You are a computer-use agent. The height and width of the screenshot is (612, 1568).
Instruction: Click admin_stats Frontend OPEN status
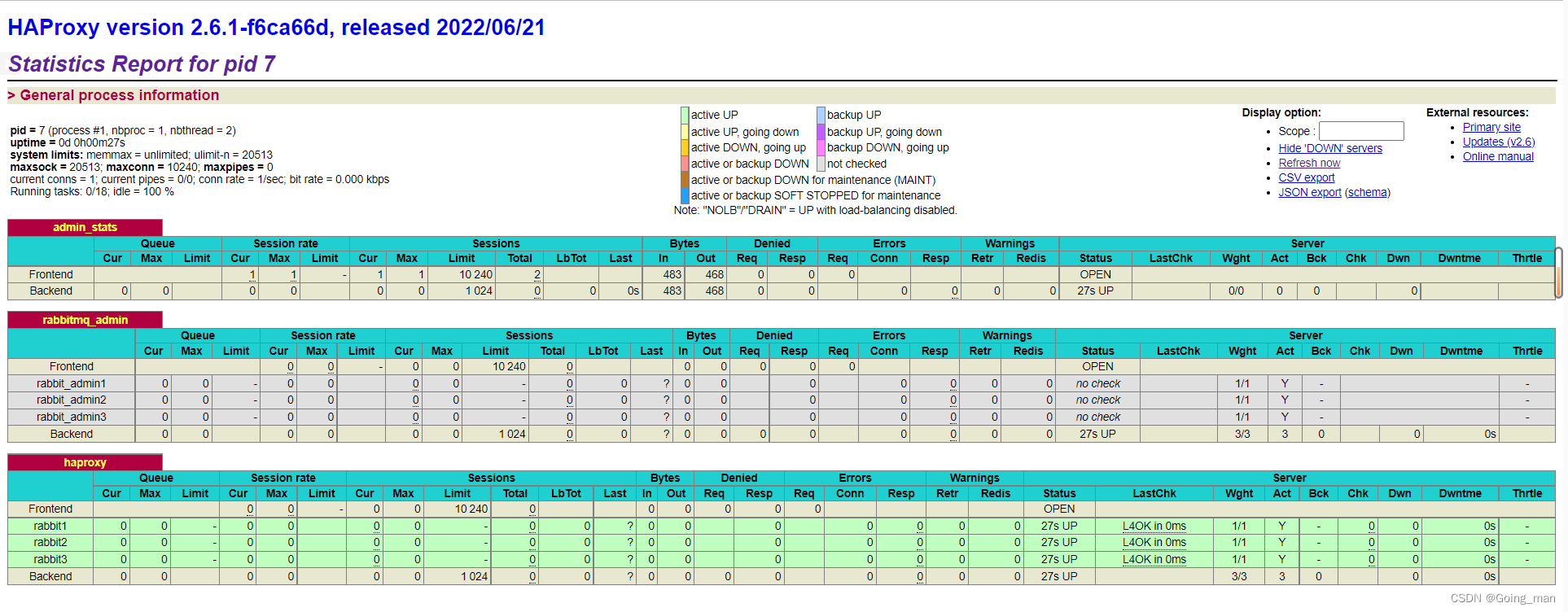(x=1095, y=274)
